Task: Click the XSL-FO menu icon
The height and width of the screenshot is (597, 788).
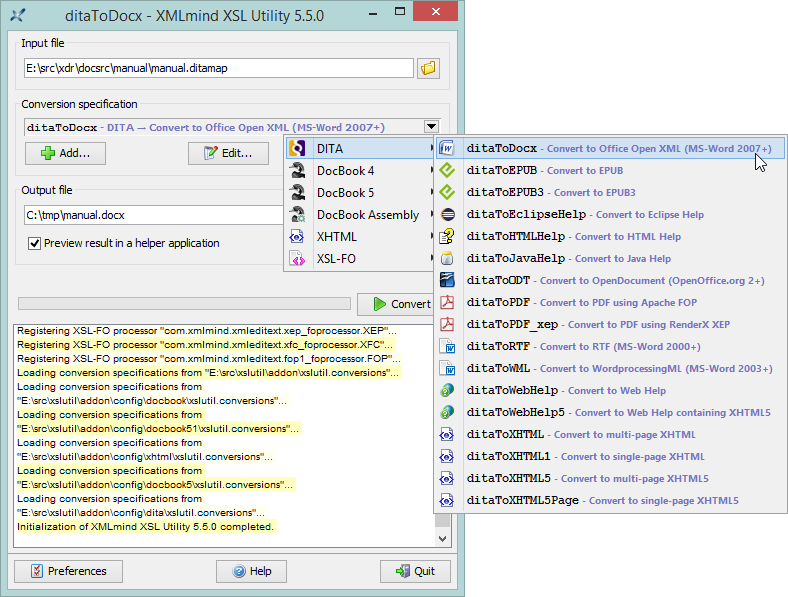Action: point(297,259)
